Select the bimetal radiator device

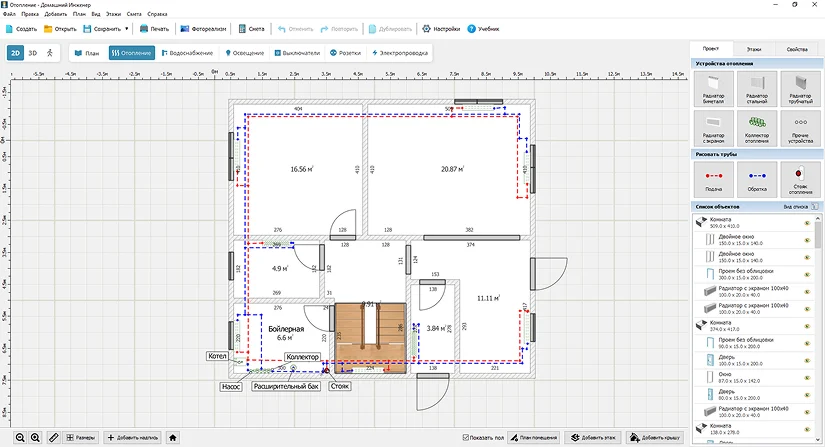click(x=713, y=89)
